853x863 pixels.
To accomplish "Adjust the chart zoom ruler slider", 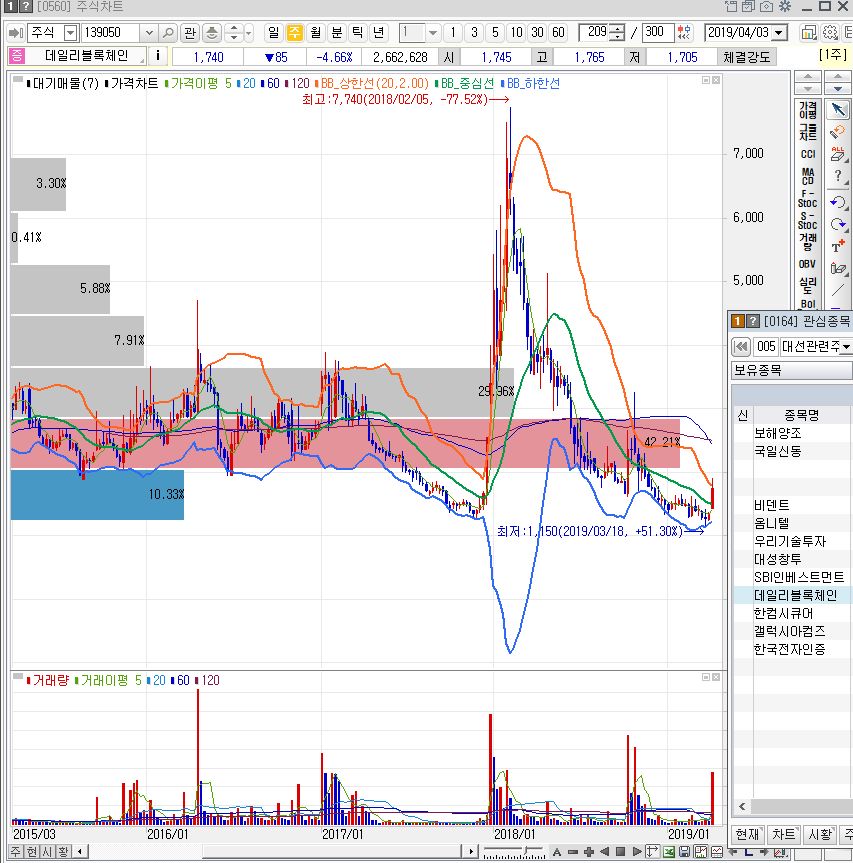I will coord(526,850).
